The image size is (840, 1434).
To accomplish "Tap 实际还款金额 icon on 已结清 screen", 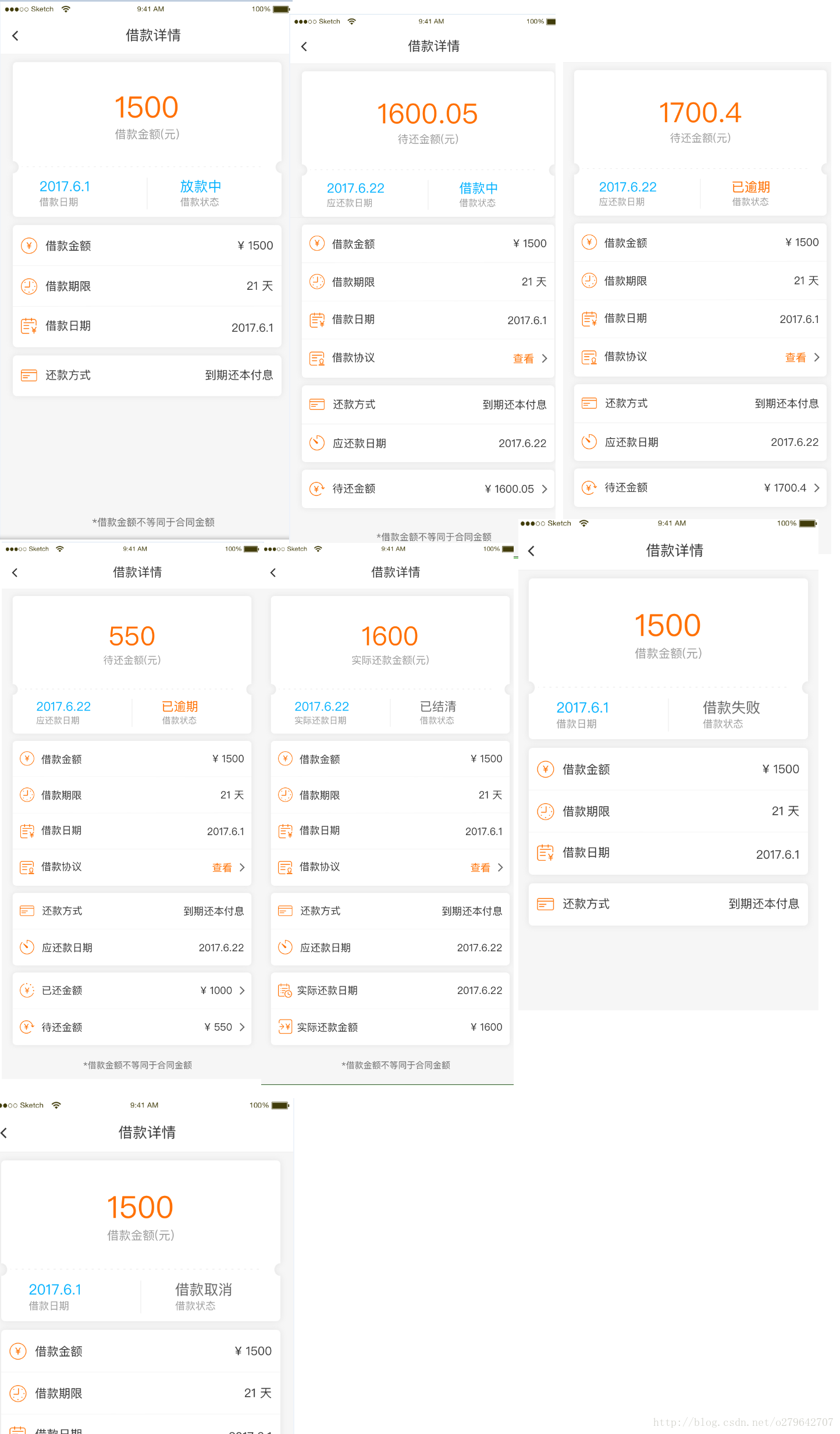I will click(x=285, y=1027).
